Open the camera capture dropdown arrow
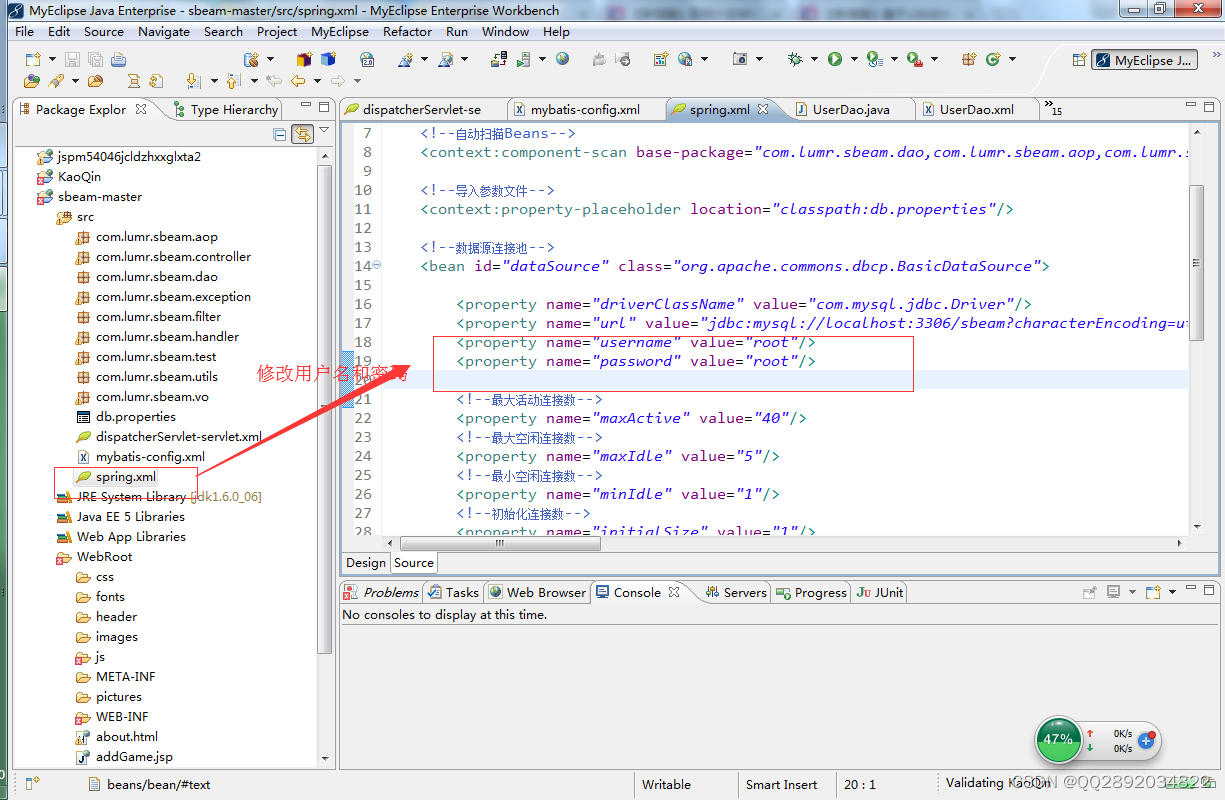This screenshot has height=800, width=1225. coord(760,60)
